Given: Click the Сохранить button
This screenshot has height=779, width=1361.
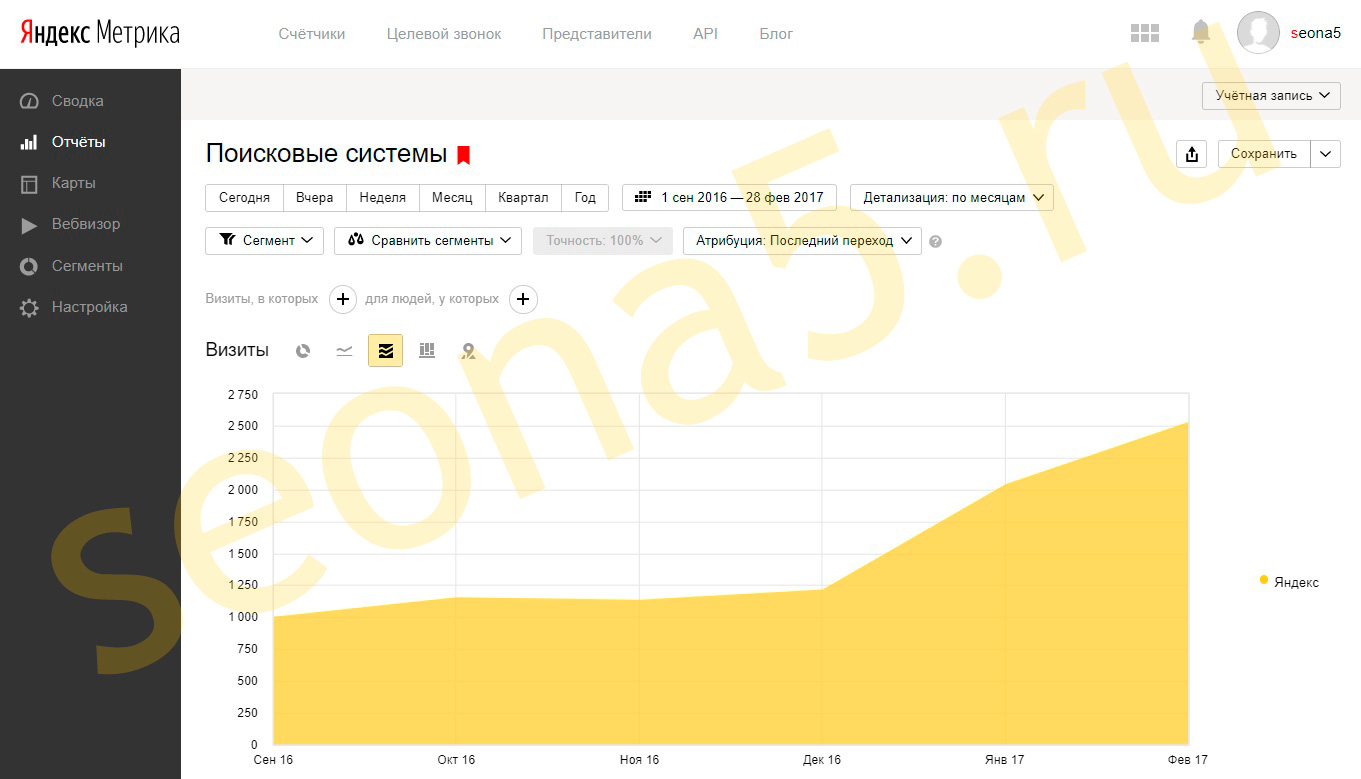Looking at the screenshot, I should [x=1264, y=154].
